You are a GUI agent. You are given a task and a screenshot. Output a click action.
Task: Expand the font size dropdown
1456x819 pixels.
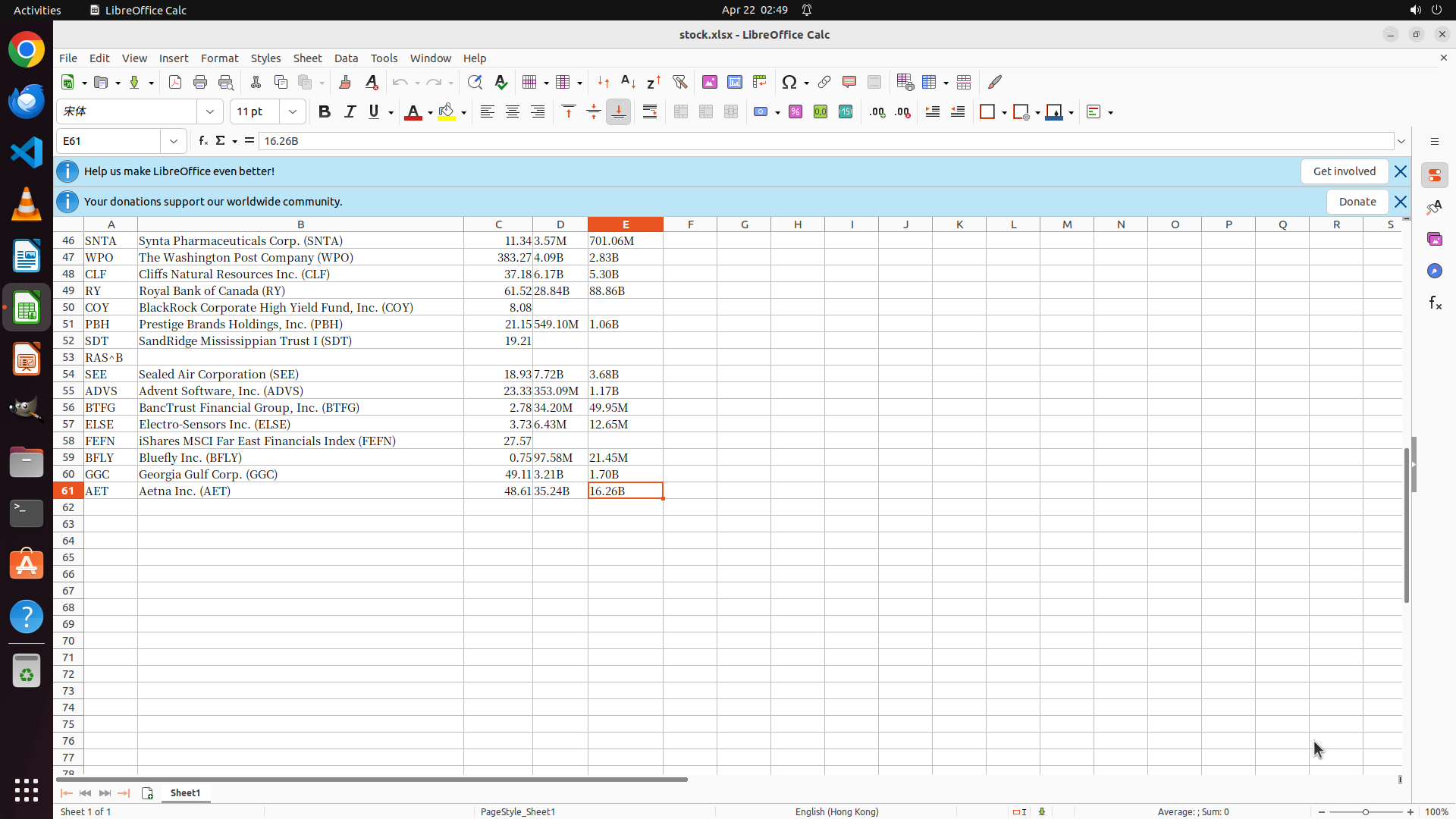(x=293, y=112)
